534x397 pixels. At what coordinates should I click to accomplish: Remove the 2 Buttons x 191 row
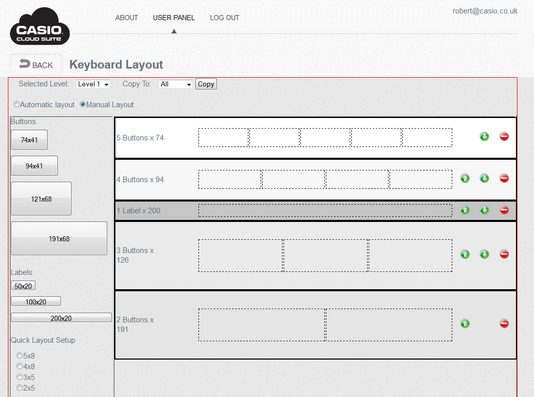click(504, 323)
